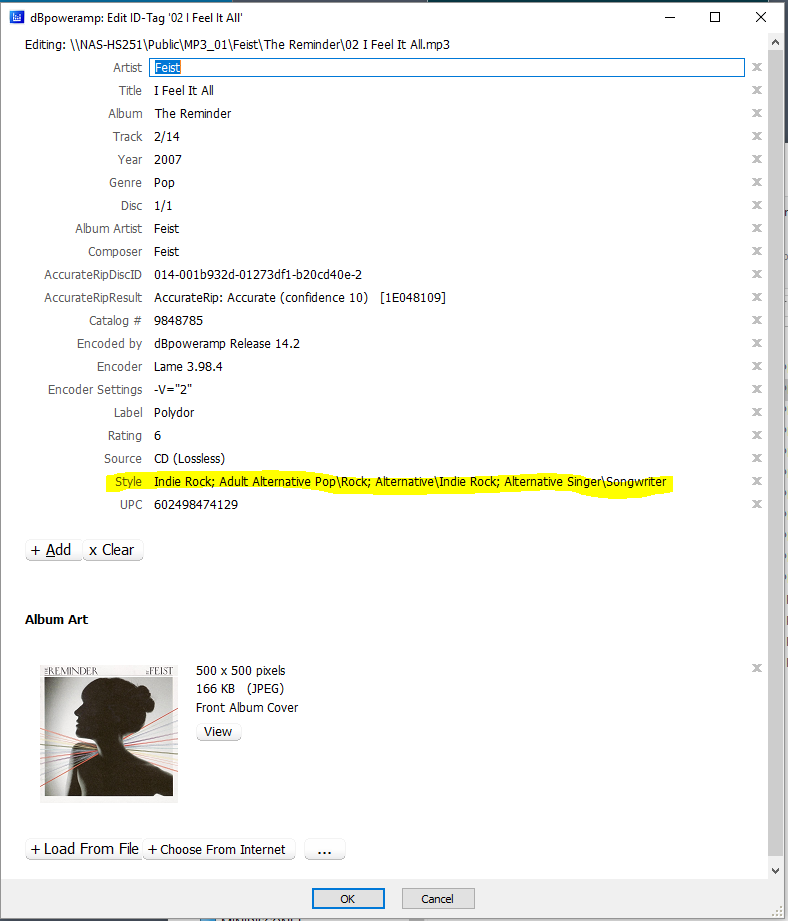The image size is (788, 921).
Task: Click + Choose From Internet button
Action: (x=219, y=849)
